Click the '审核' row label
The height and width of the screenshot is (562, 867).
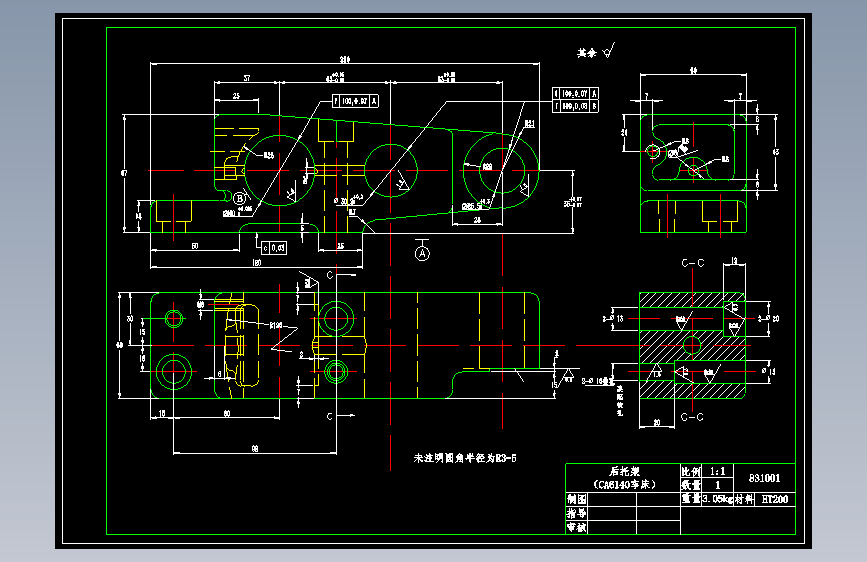click(x=577, y=528)
